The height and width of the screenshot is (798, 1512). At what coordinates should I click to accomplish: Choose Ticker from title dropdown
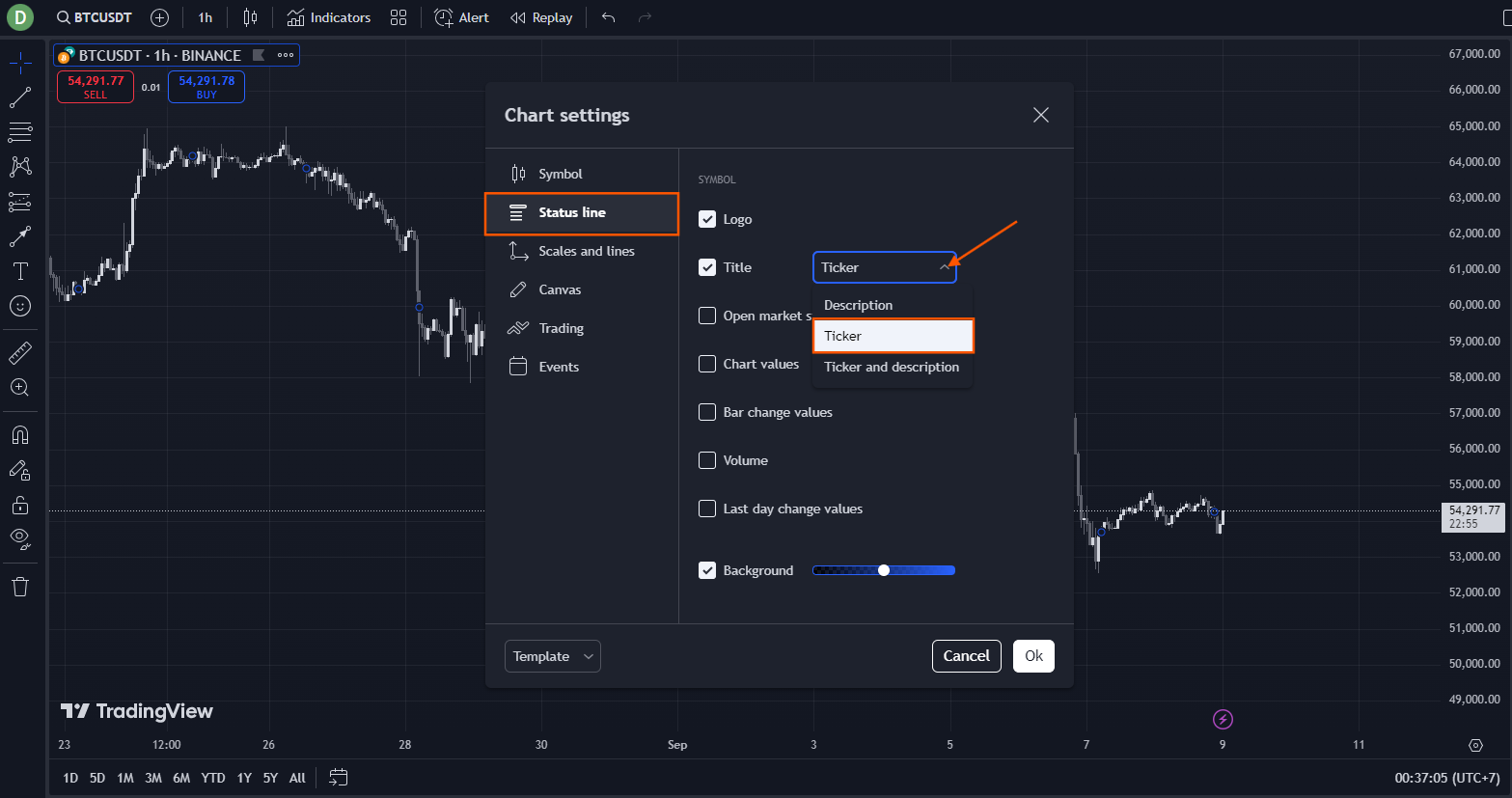click(893, 336)
